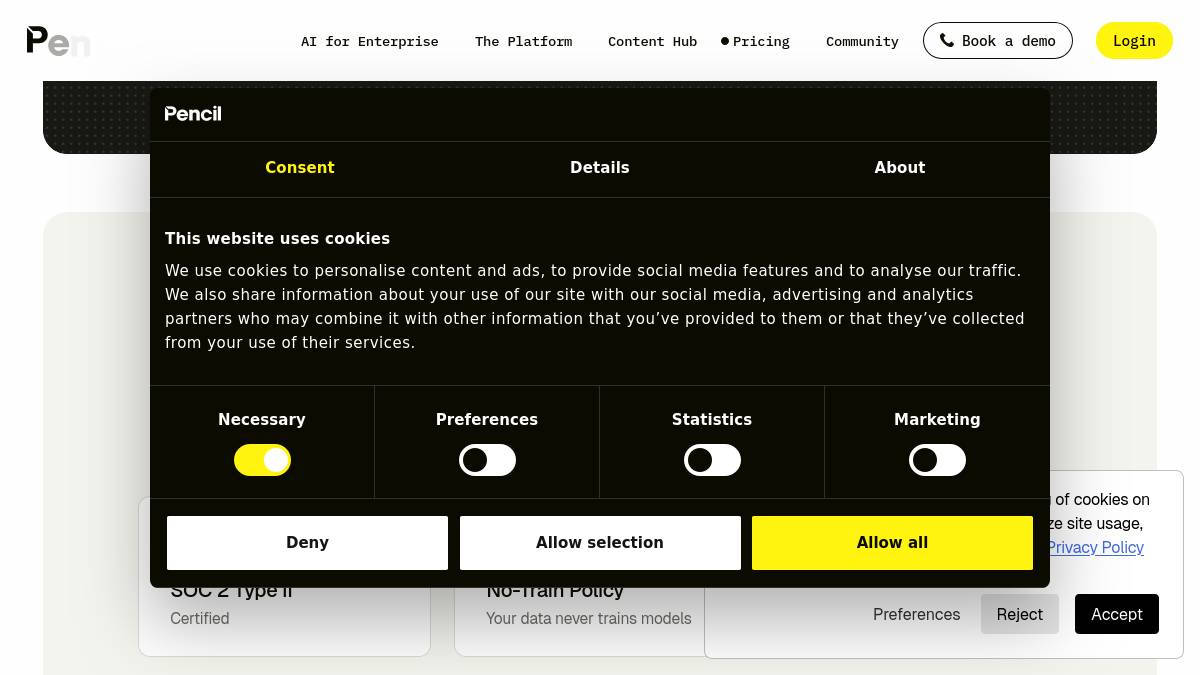The height and width of the screenshot is (675, 1200).
Task: Click the Pencil logo in the cookie dialog
Action: tap(193, 114)
